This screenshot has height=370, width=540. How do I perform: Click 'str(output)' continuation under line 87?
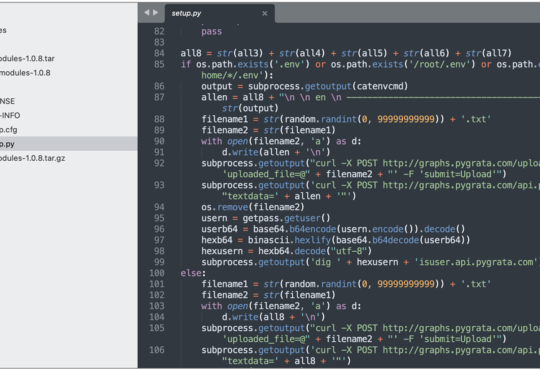point(250,108)
